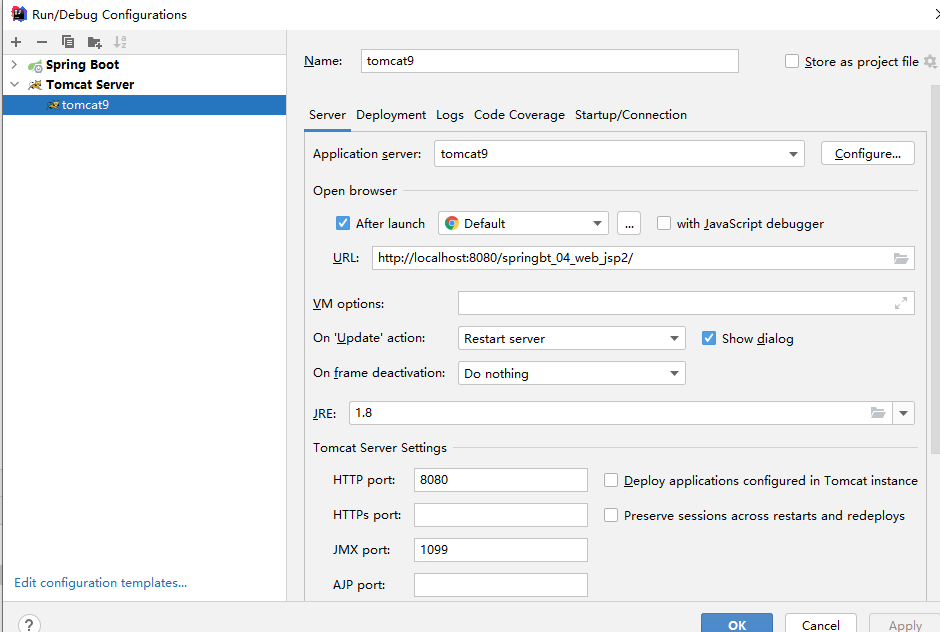Click the JMX port field
The image size is (940, 632).
(x=501, y=550)
